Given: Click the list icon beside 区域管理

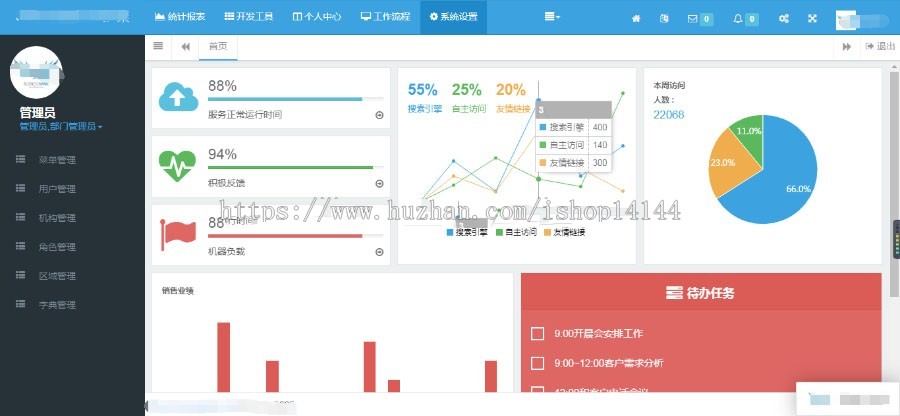Looking at the screenshot, I should tap(21, 275).
